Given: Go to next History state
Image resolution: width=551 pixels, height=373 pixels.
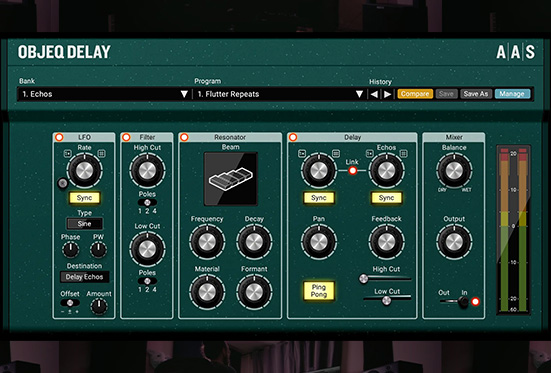Looking at the screenshot, I should (x=388, y=94).
